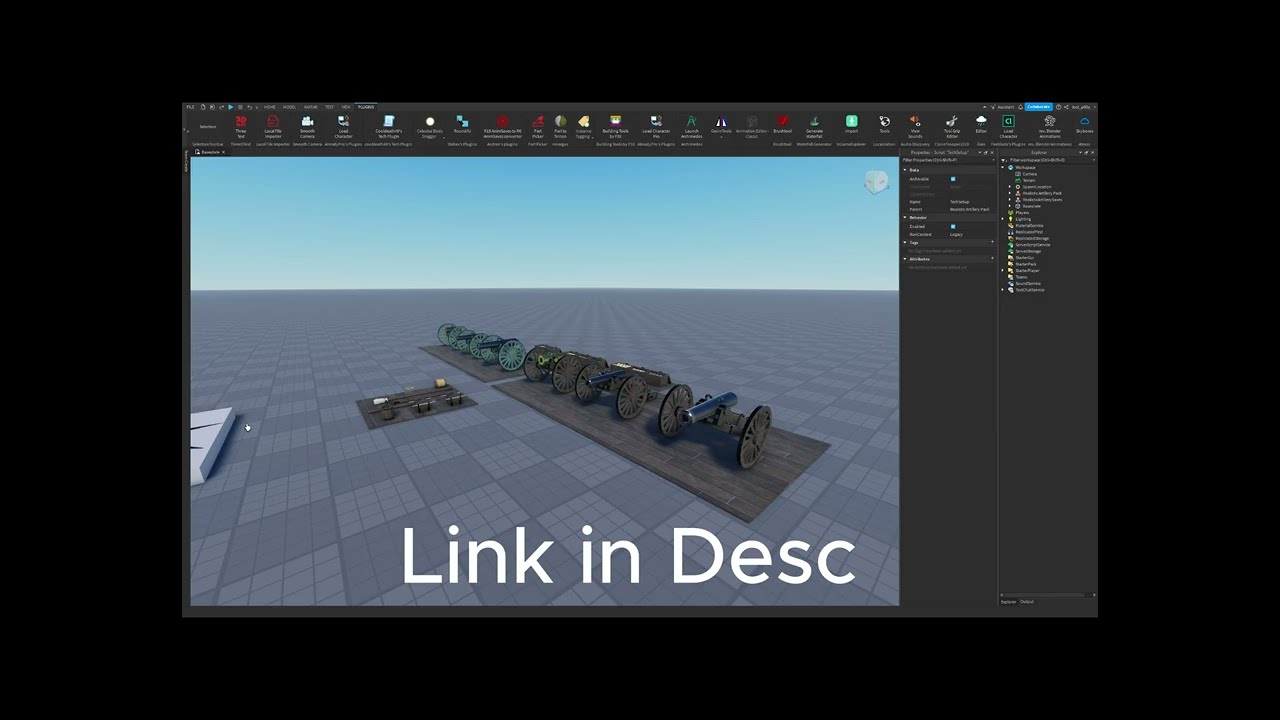Open the Three Text 3D plugin
The image size is (1280, 720).
[x=240, y=126]
